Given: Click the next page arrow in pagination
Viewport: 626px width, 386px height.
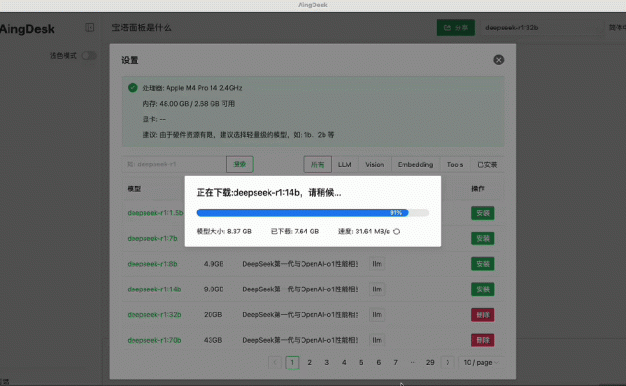Looking at the screenshot, I should [x=448, y=362].
